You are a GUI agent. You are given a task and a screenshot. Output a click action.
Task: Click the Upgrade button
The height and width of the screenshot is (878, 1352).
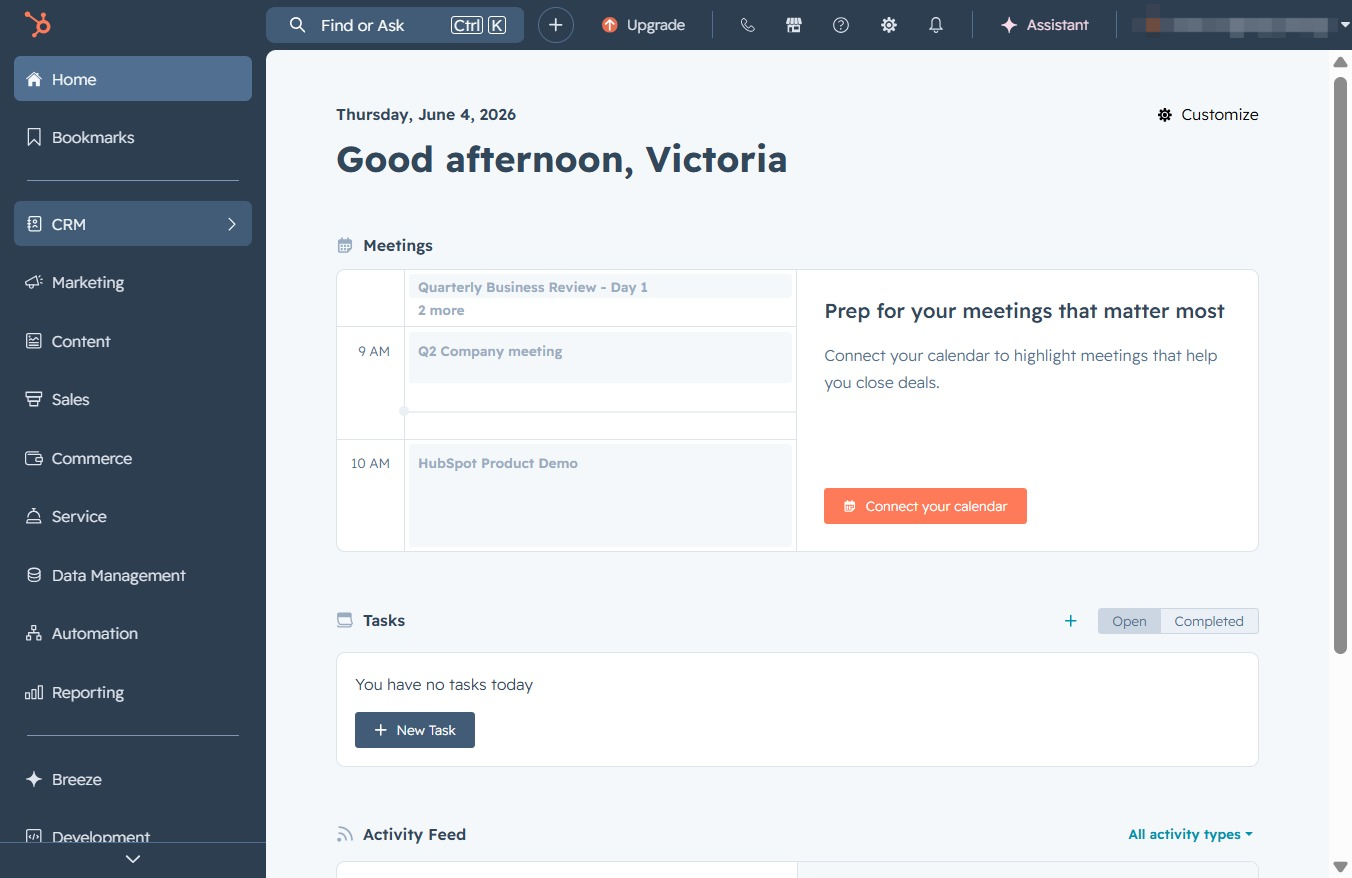[644, 25]
